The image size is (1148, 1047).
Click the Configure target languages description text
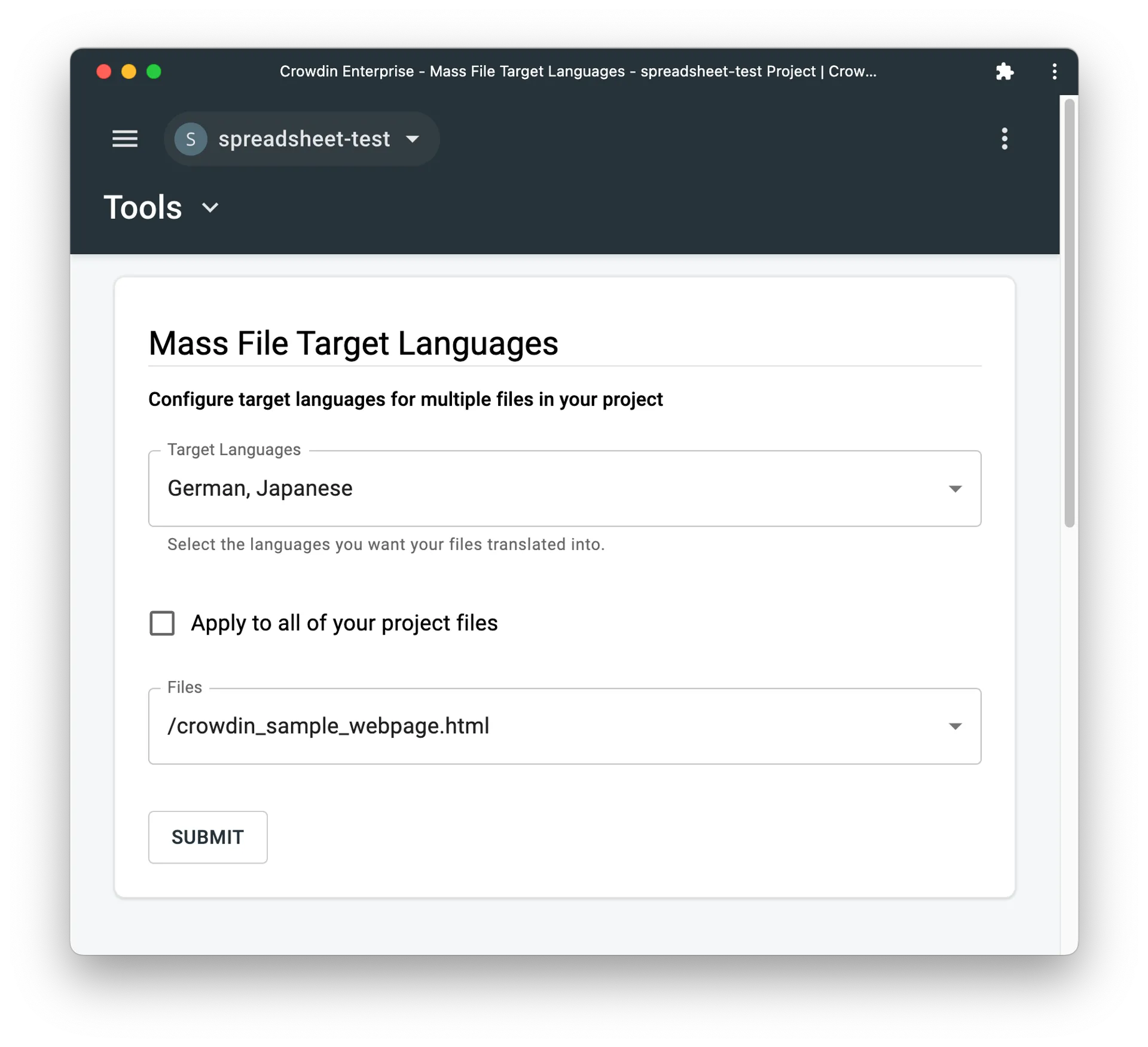coord(405,399)
